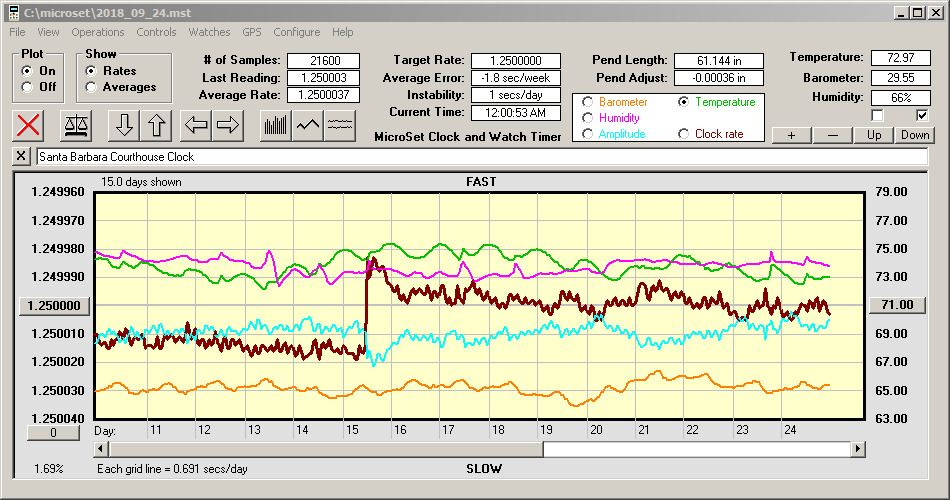The width and height of the screenshot is (950, 500).
Task: Click the '15.0 days shown' text
Action: [x=141, y=182]
